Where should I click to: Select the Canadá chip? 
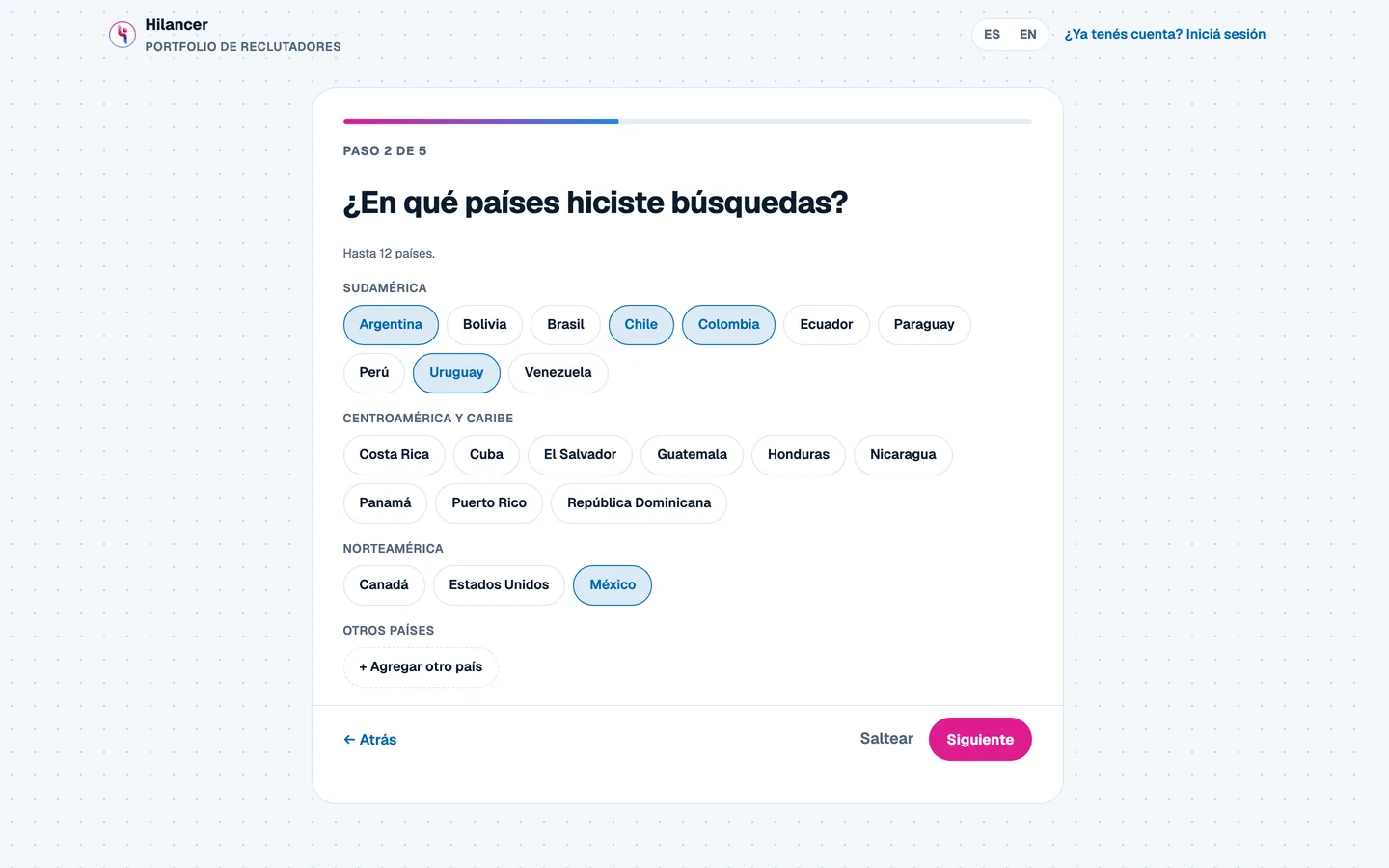pyautogui.click(x=384, y=585)
